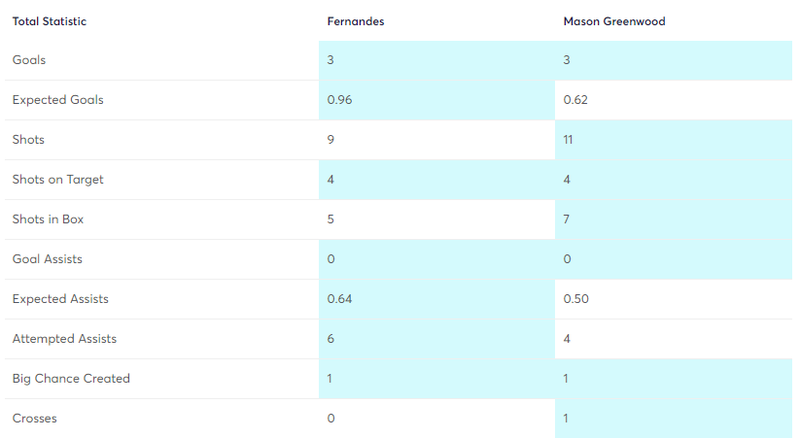The width and height of the screenshot is (800, 438).
Task: Select the Big Chance Created label
Action: pos(71,379)
